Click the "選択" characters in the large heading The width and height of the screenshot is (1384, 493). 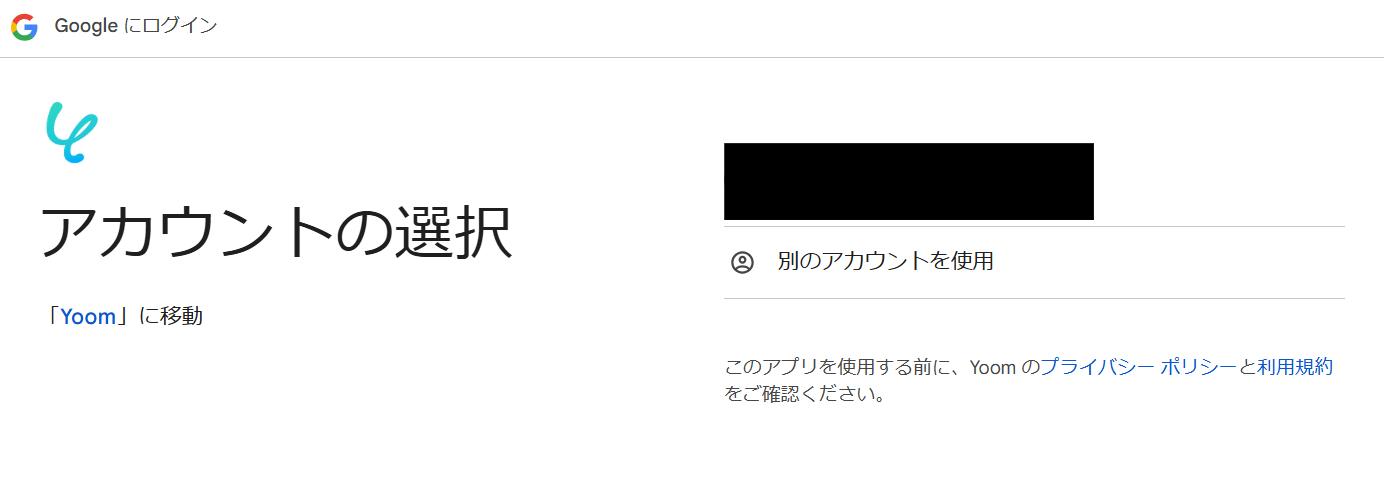pyautogui.click(x=449, y=233)
